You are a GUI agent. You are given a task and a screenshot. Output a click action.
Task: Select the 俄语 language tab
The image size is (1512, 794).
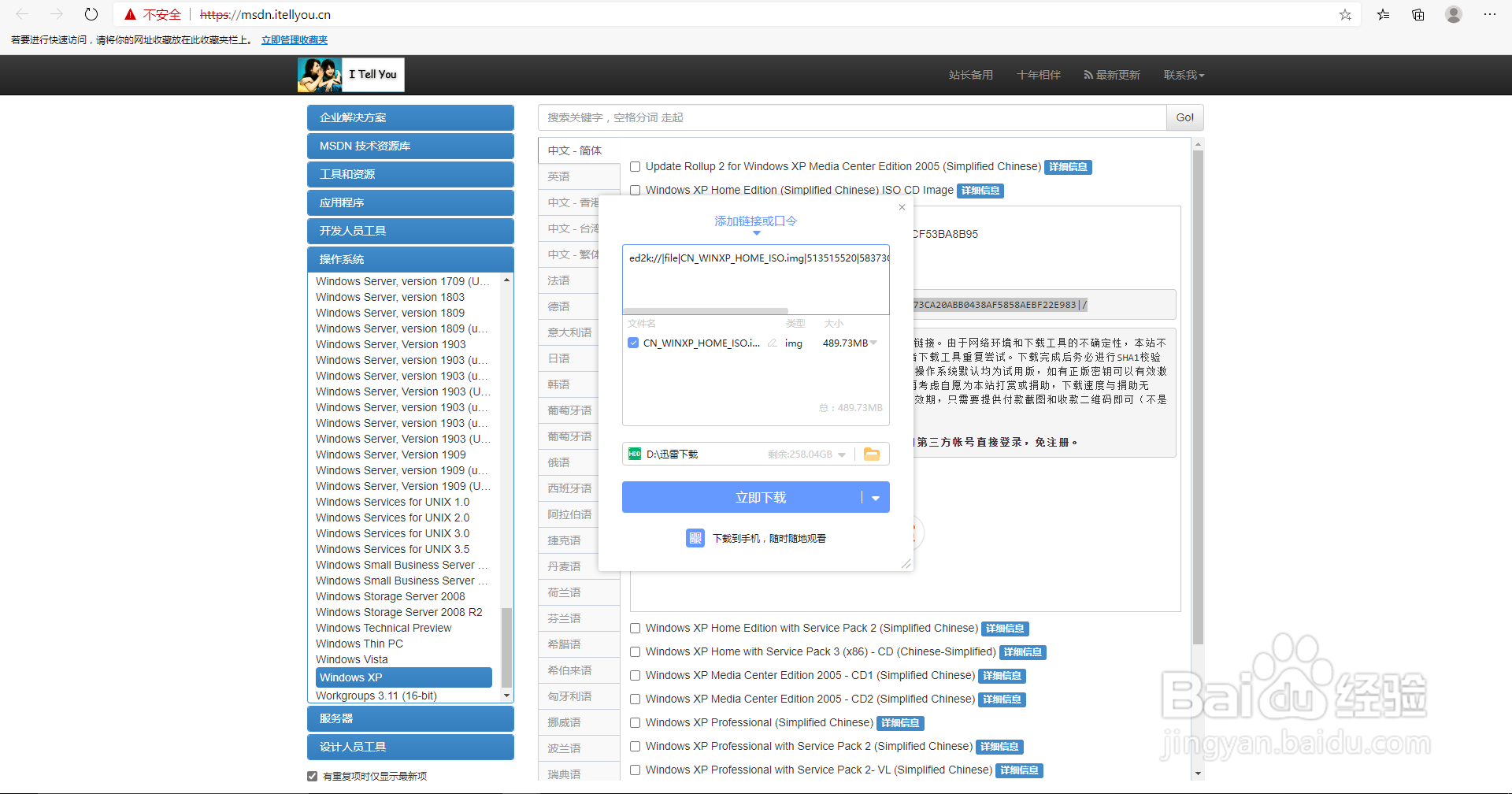[x=569, y=462]
